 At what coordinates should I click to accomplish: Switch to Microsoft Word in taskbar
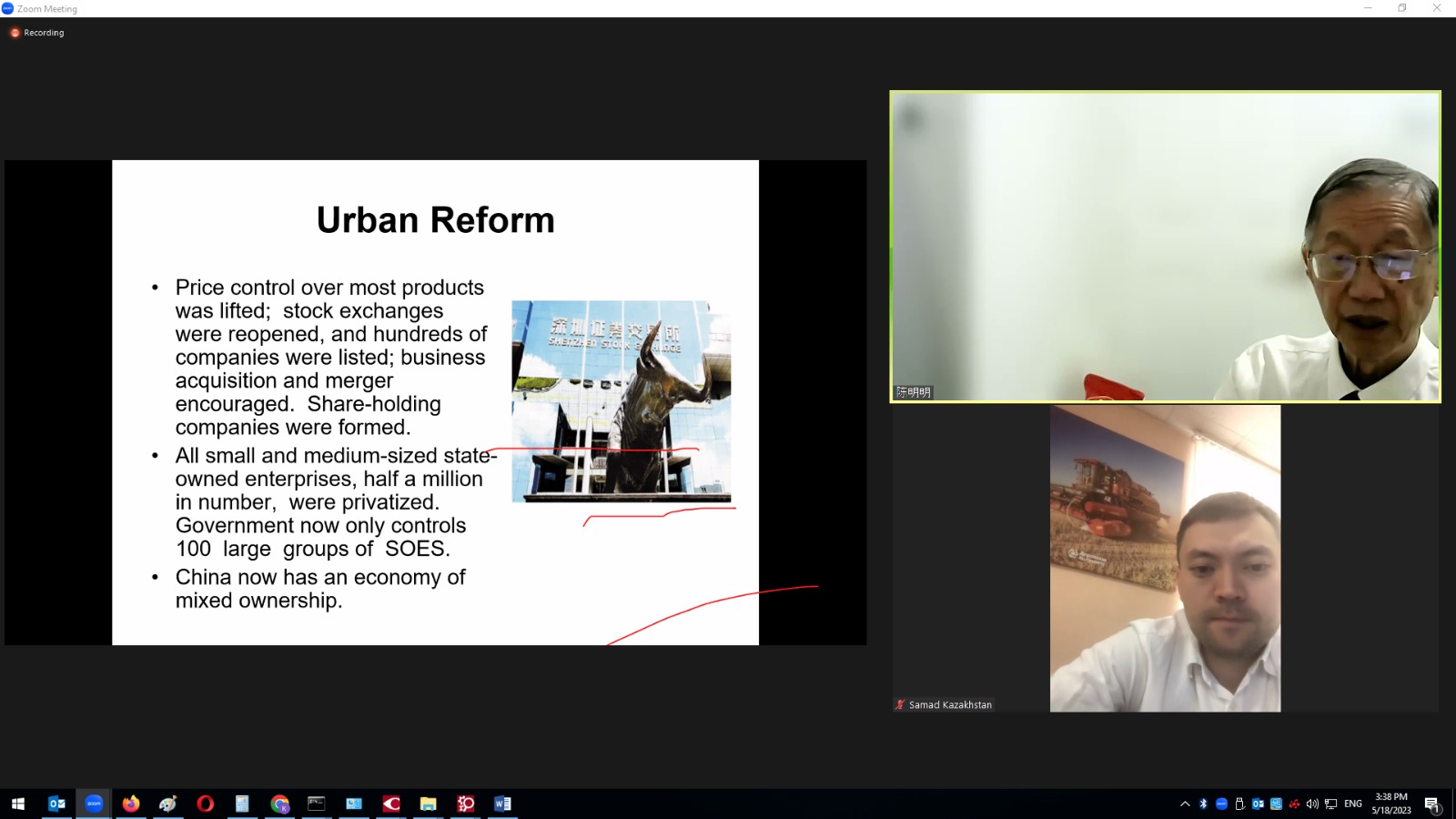tap(502, 804)
